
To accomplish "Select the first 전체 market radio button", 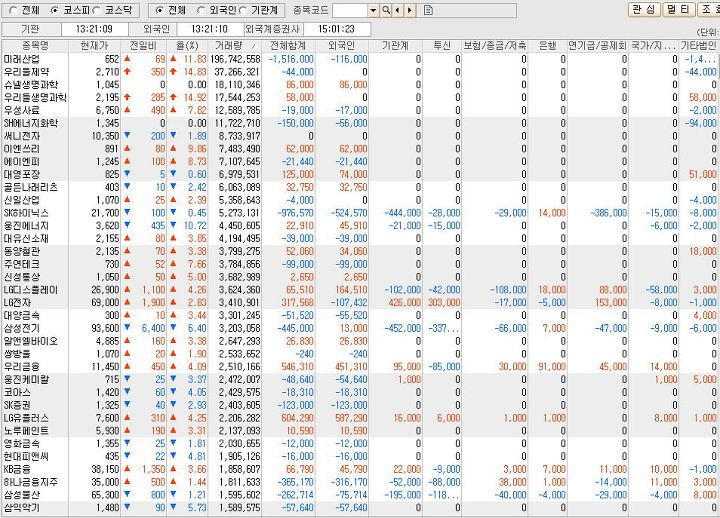I will coord(13,10).
